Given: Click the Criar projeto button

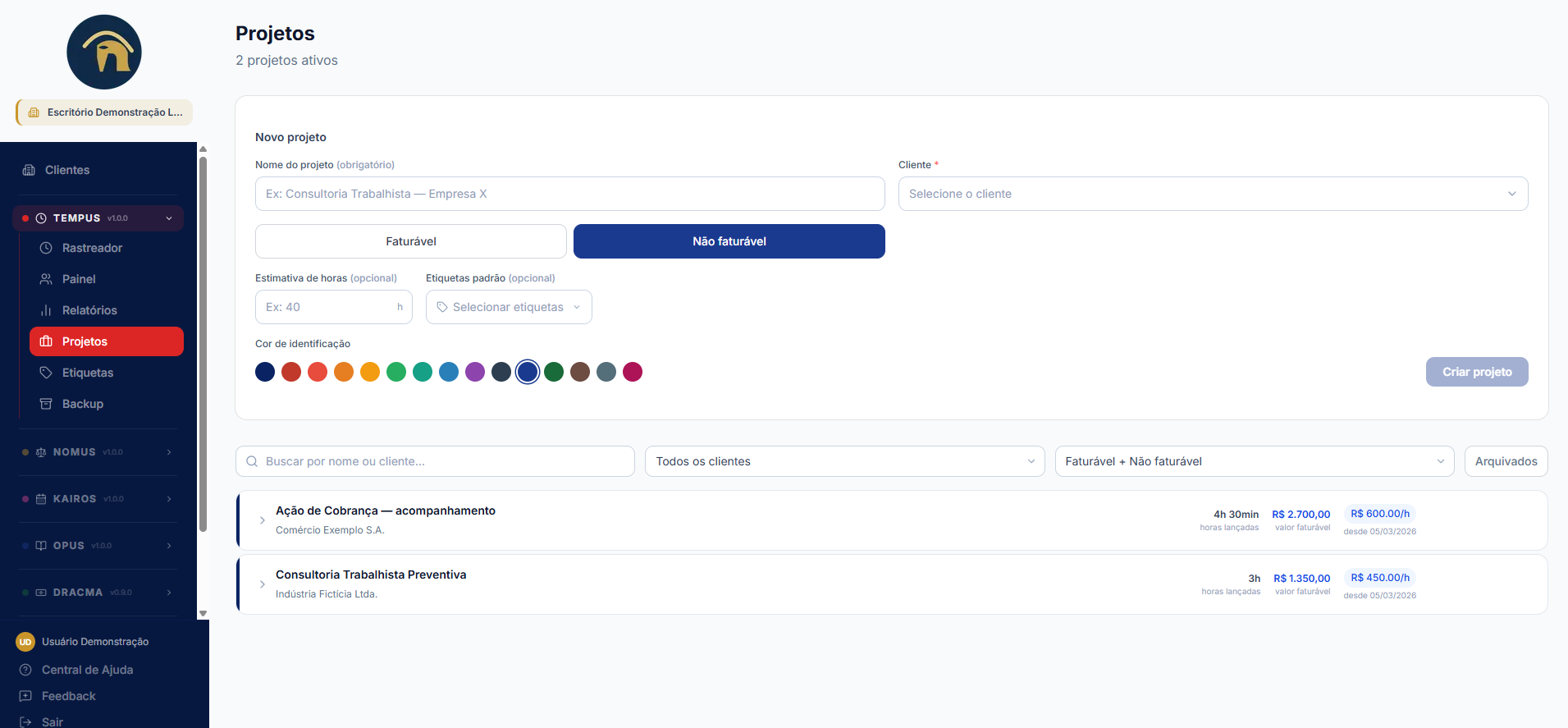Looking at the screenshot, I should pos(1477,372).
